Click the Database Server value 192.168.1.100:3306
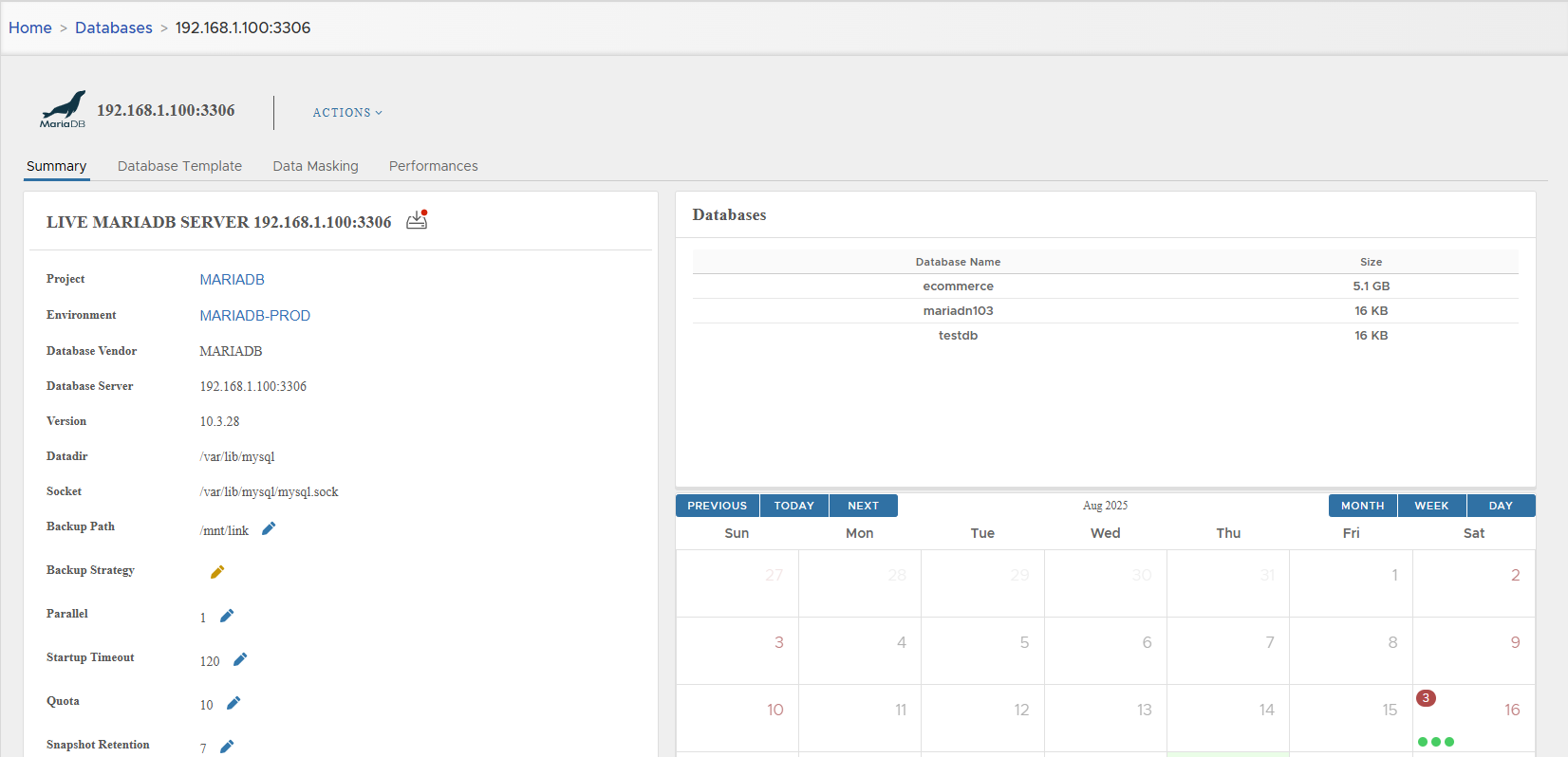 (253, 386)
